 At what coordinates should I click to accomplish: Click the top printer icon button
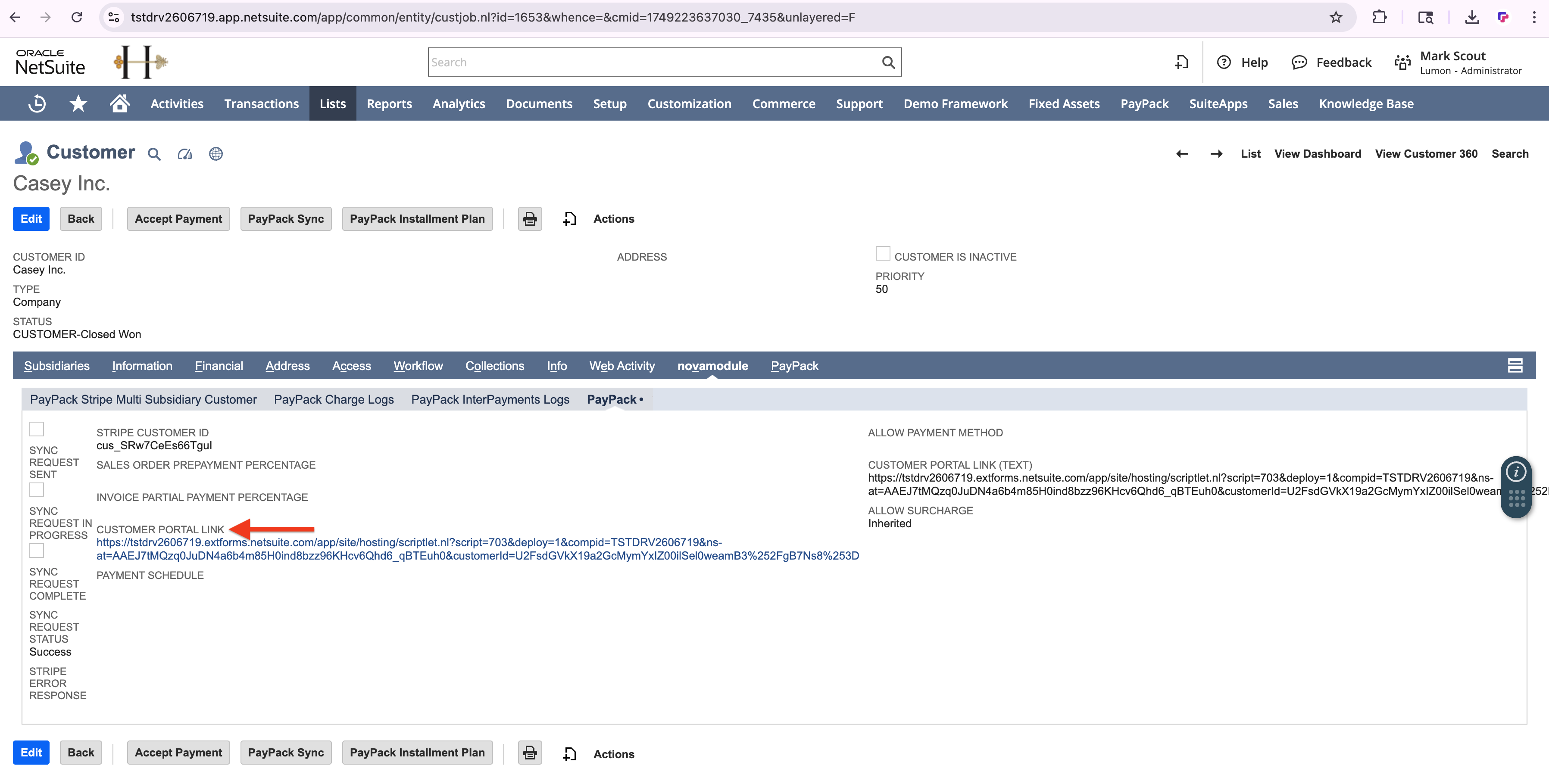pyautogui.click(x=530, y=219)
